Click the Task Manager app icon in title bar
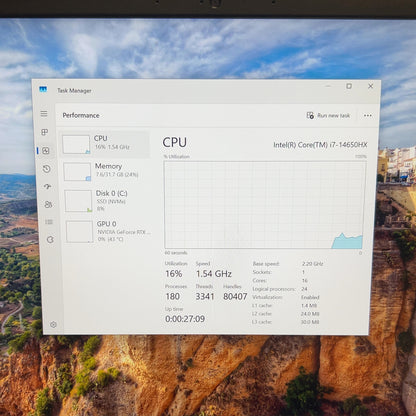 tap(43, 89)
